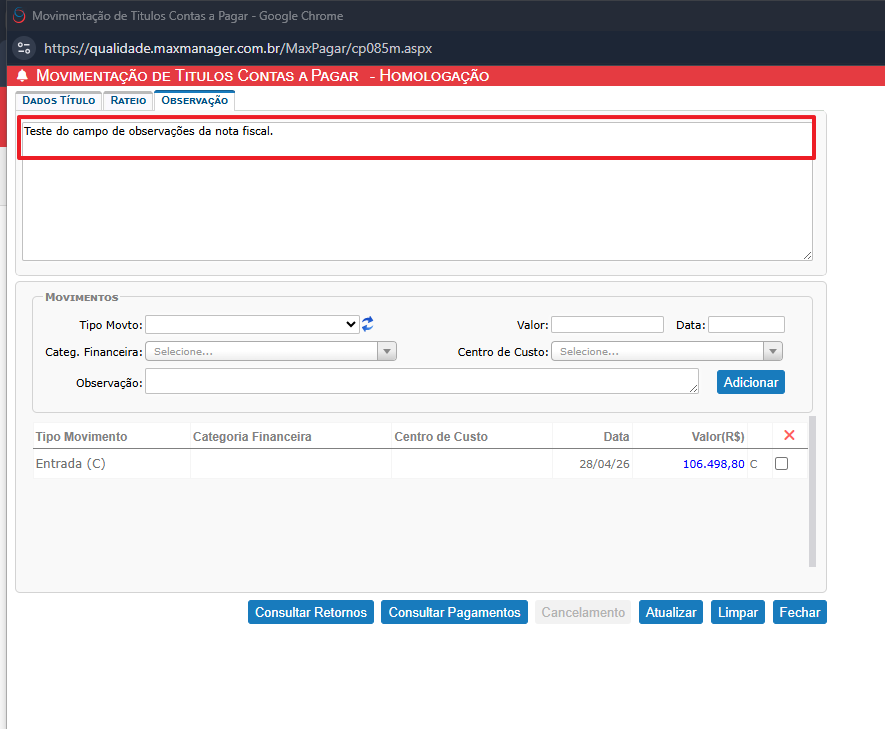This screenshot has width=885, height=729.
Task: Tick the checkbox on the Entrada (C) row
Action: (x=781, y=464)
